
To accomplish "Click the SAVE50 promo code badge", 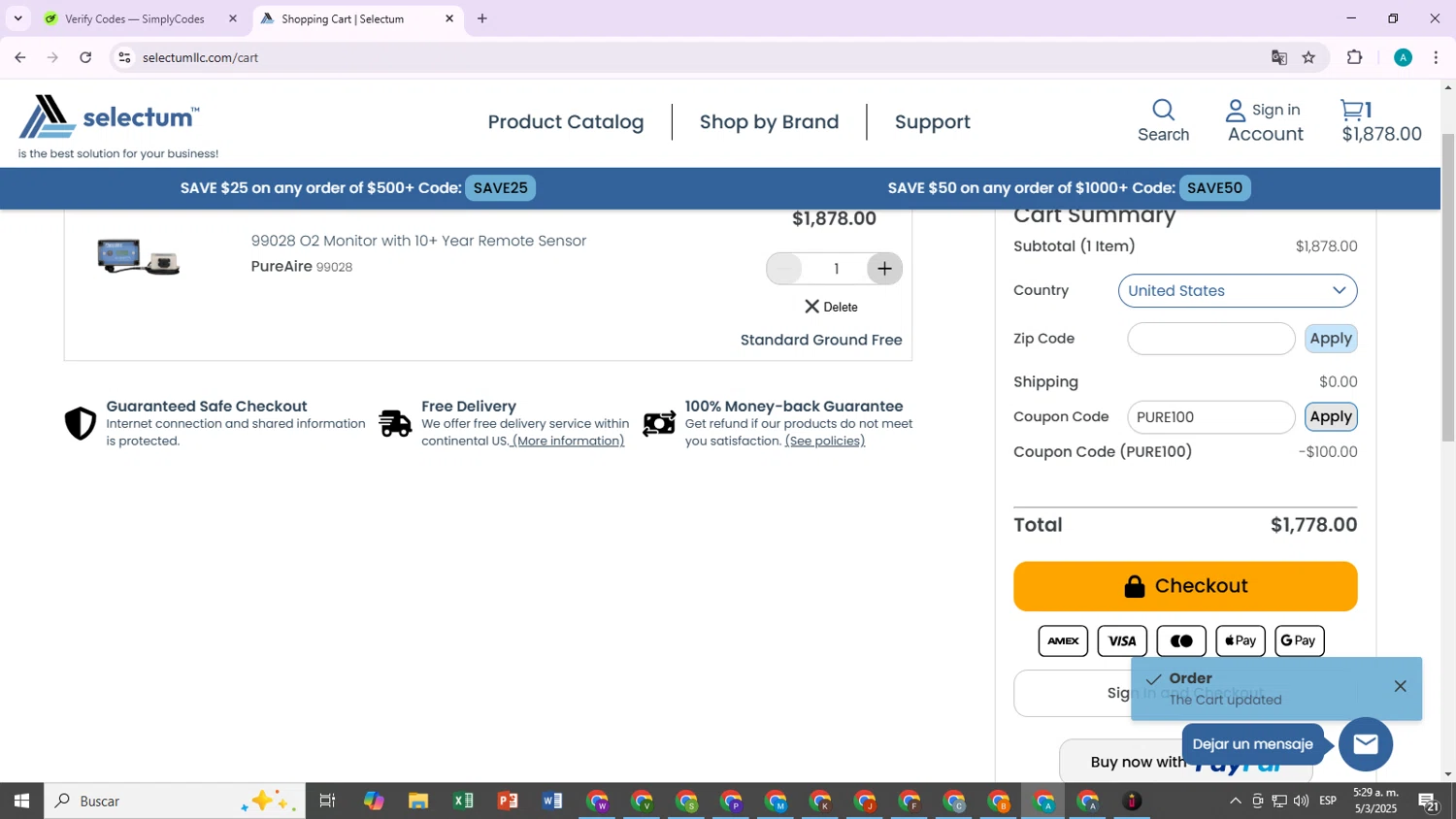I will [x=1214, y=188].
